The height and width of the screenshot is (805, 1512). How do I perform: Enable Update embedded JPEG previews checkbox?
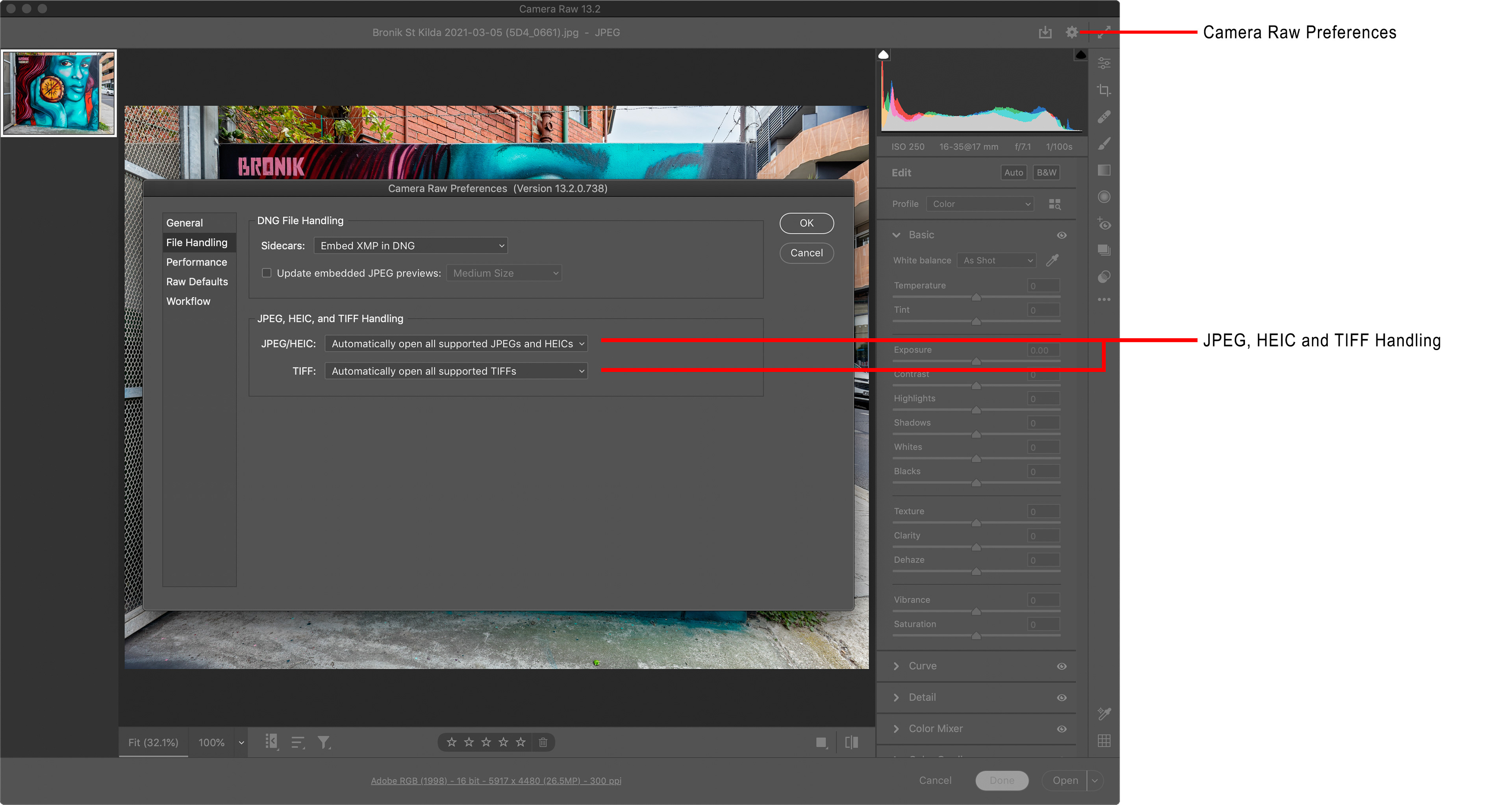(267, 273)
